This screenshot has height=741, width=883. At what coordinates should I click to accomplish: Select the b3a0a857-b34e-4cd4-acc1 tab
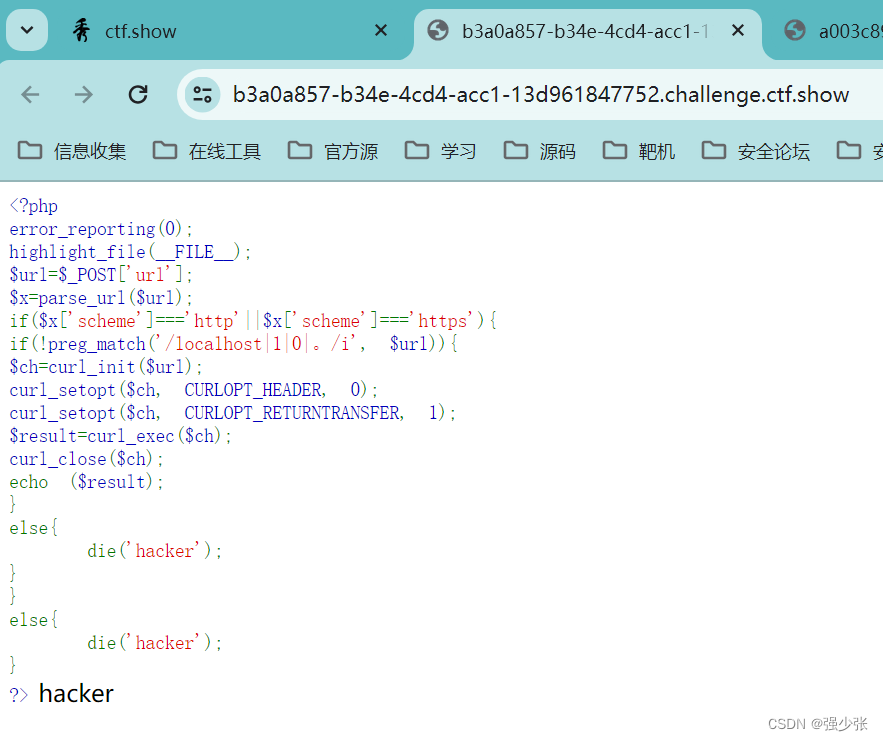[x=588, y=31]
